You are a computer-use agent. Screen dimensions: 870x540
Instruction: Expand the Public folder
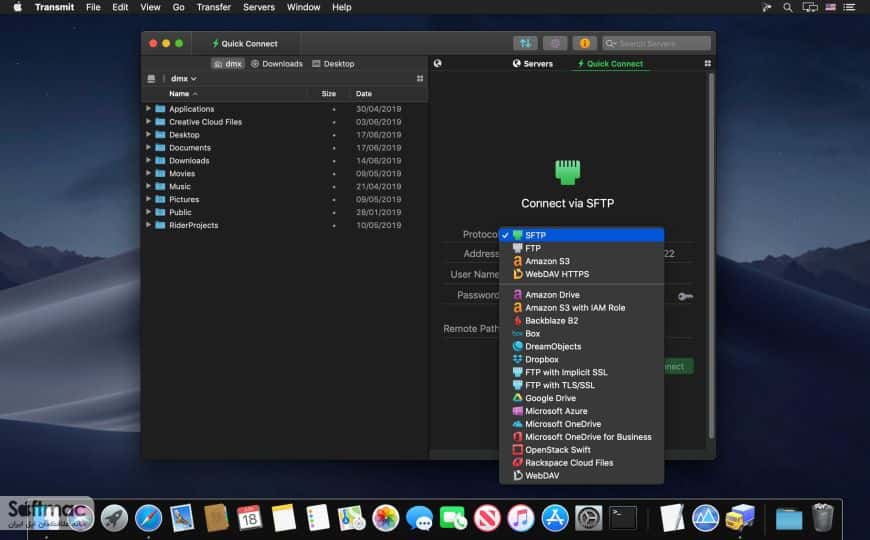tap(148, 211)
